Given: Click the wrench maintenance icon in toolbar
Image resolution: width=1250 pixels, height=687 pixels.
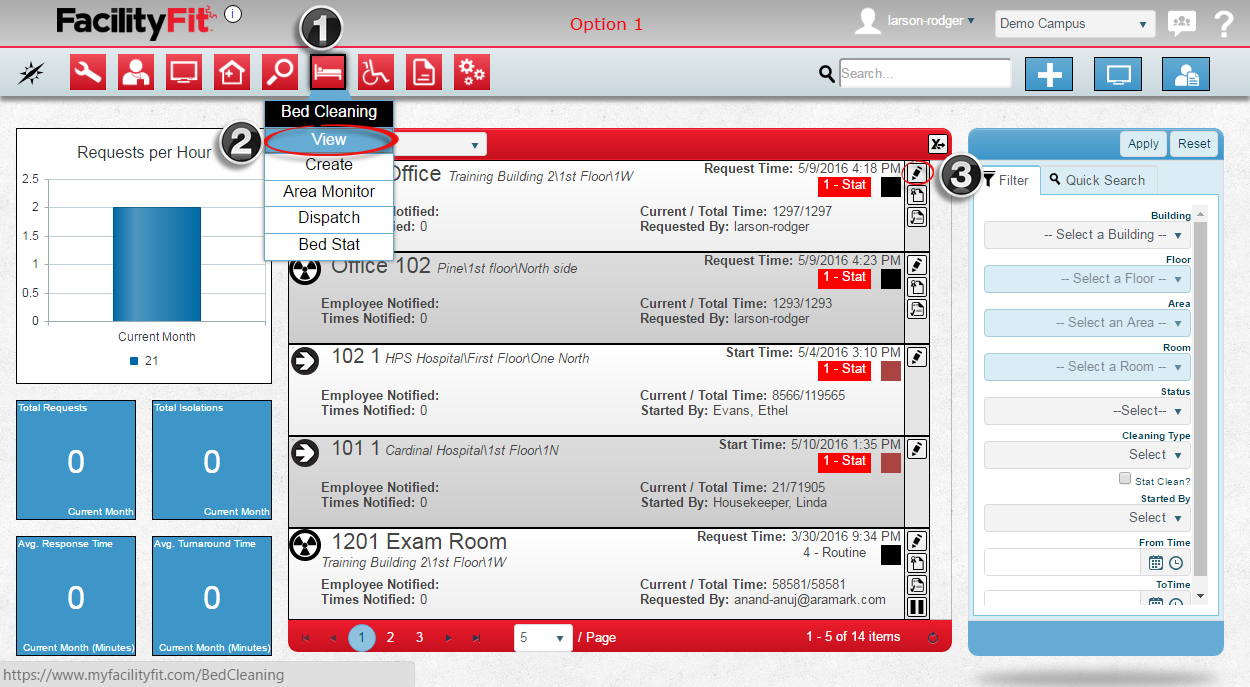Looking at the screenshot, I should (x=88, y=72).
